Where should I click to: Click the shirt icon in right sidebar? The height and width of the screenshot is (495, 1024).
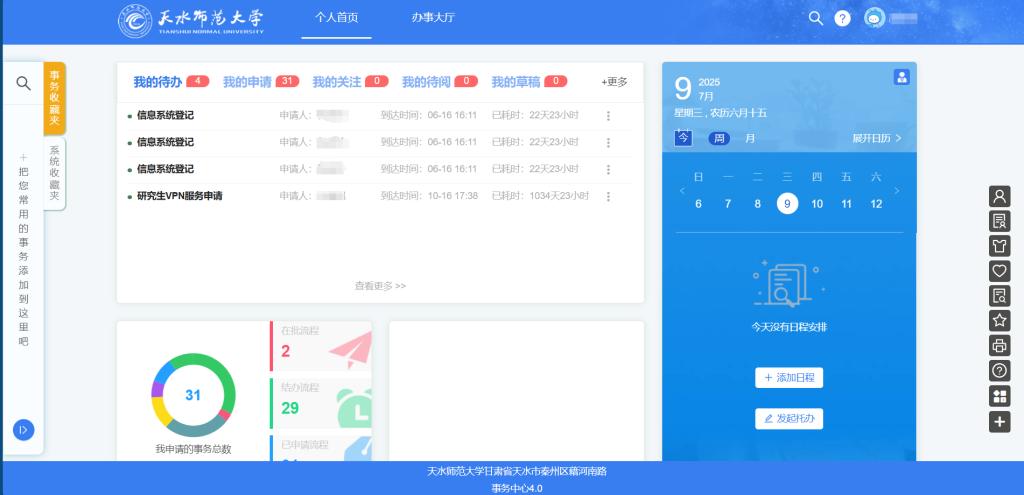(x=999, y=245)
